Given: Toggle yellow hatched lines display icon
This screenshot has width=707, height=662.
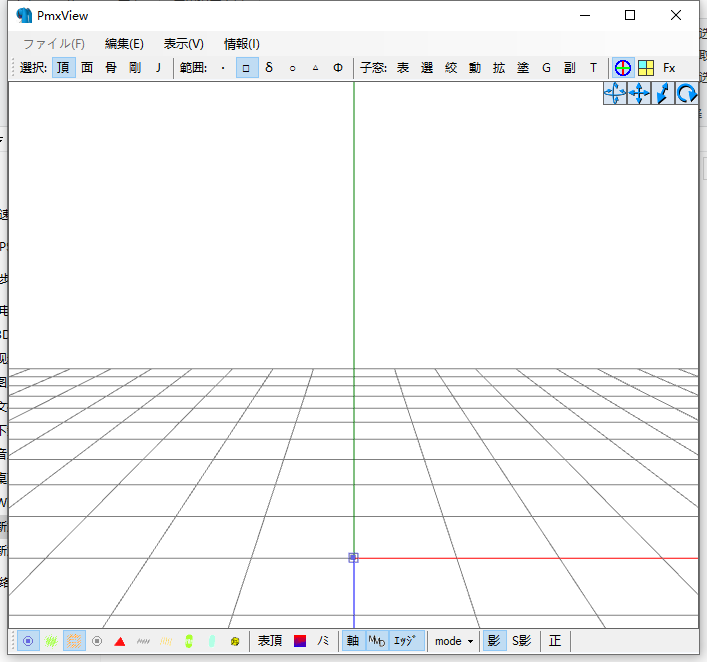Looking at the screenshot, I should coord(166,641).
